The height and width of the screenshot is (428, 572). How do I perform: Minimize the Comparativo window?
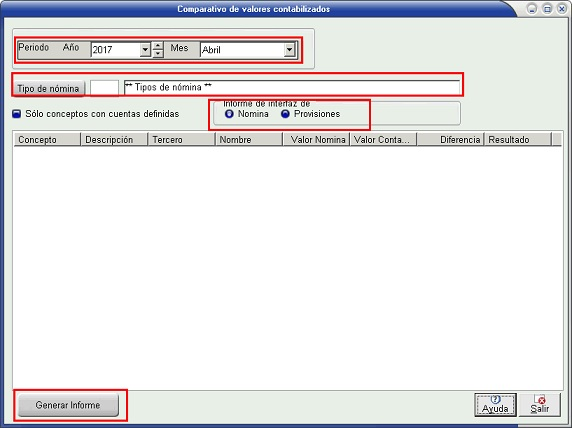(532, 9)
